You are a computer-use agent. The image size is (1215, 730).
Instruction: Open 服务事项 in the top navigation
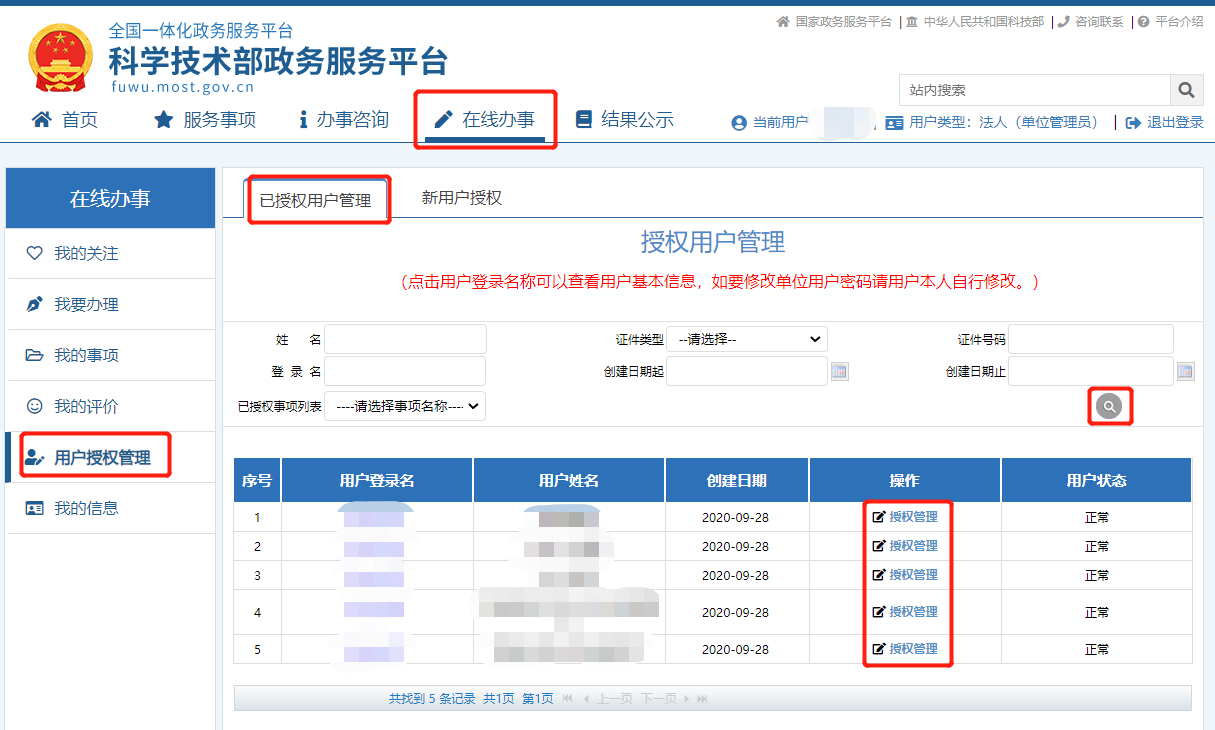pos(205,120)
